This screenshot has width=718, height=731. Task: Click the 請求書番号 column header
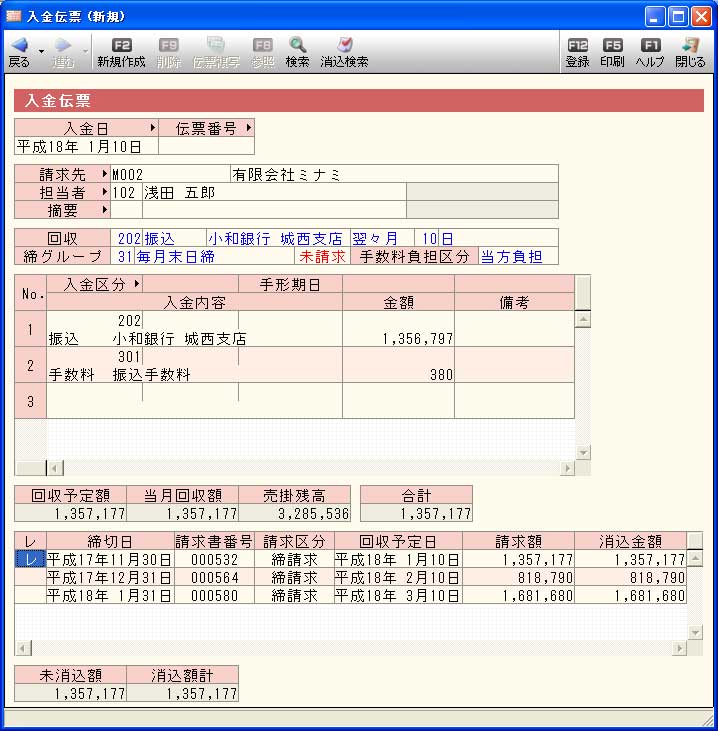pos(214,541)
